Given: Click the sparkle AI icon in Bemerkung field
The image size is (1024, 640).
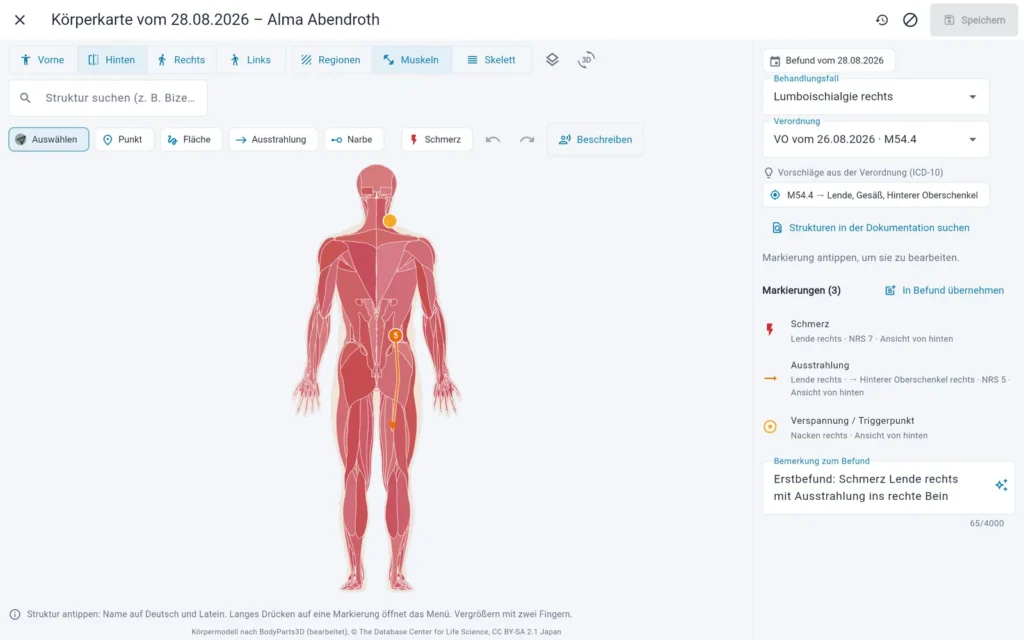Looking at the screenshot, I should (1001, 485).
